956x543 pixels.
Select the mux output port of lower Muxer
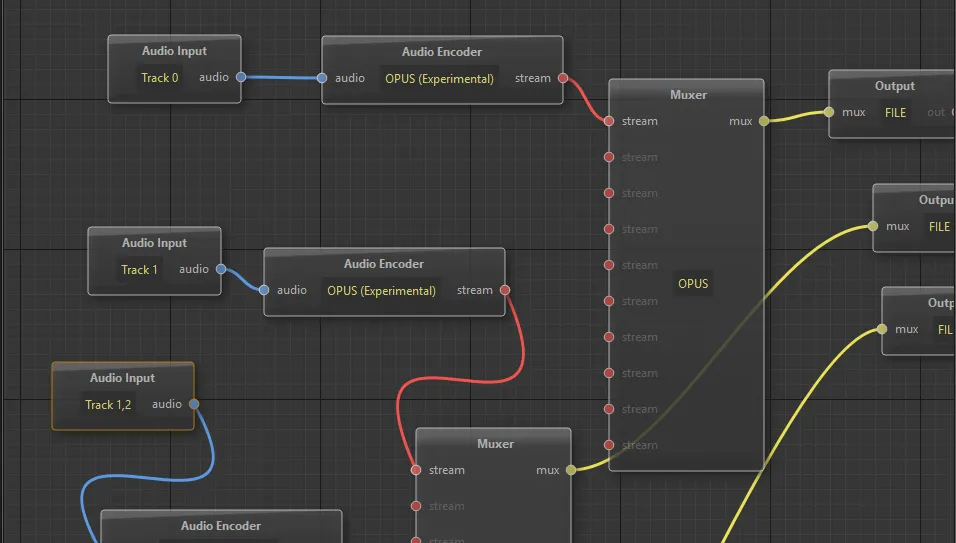click(571, 470)
